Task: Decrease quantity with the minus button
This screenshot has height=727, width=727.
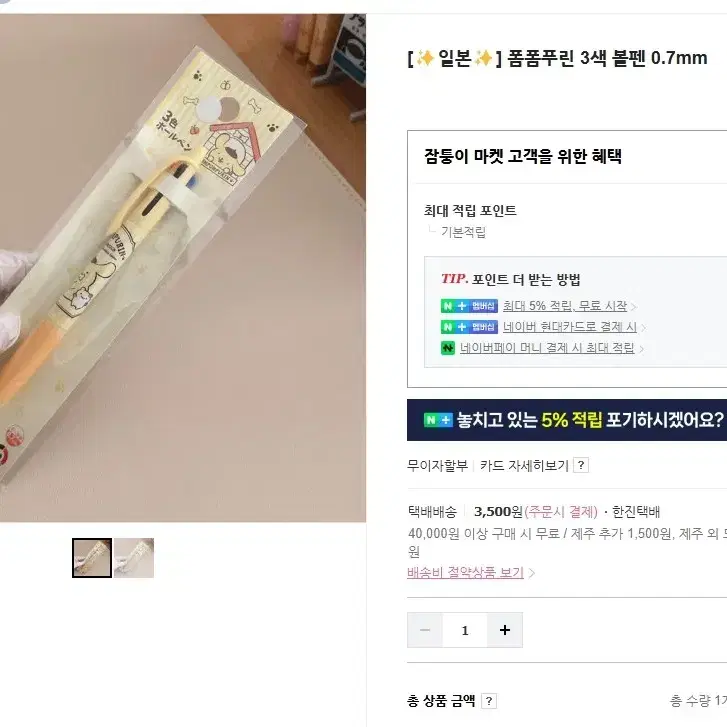Action: tap(425, 630)
